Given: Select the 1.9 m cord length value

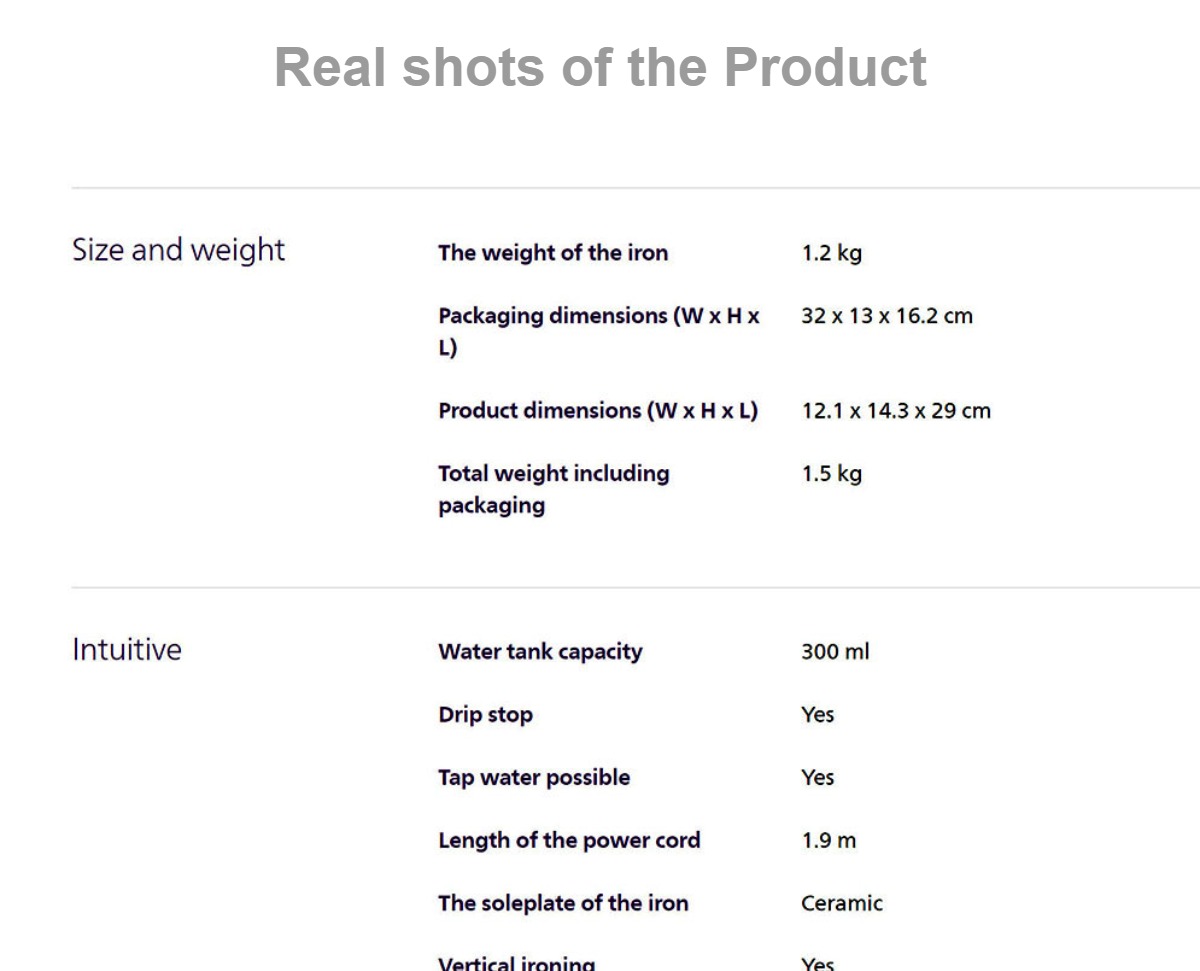Looking at the screenshot, I should coord(828,841).
